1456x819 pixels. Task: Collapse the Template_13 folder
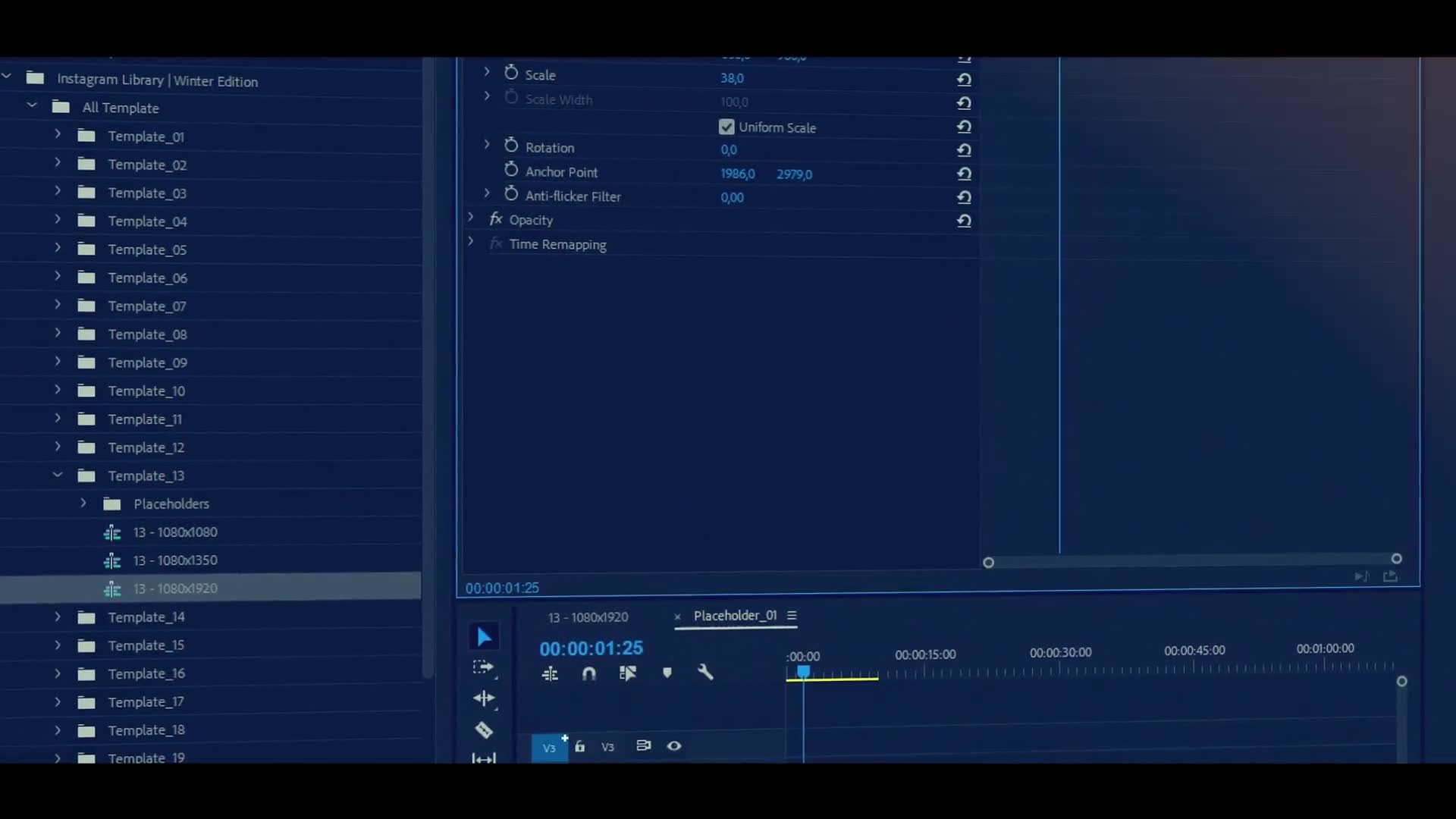pos(58,475)
